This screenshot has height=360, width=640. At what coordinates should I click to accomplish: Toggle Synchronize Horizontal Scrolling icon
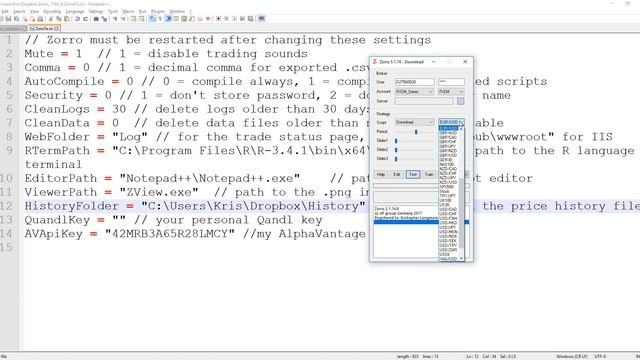coord(141,19)
